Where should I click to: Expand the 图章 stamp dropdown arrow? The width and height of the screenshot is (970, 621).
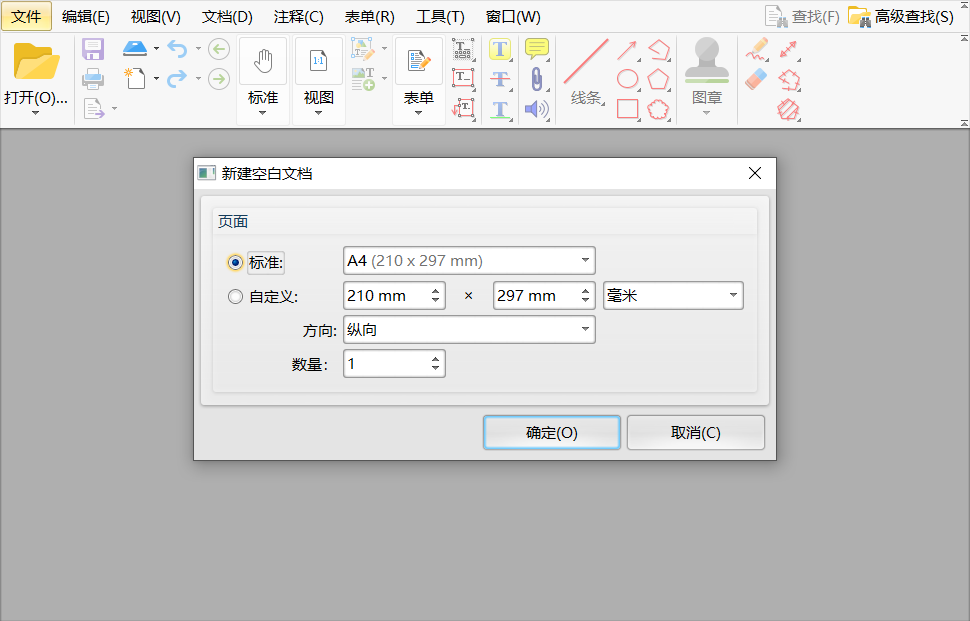706,113
